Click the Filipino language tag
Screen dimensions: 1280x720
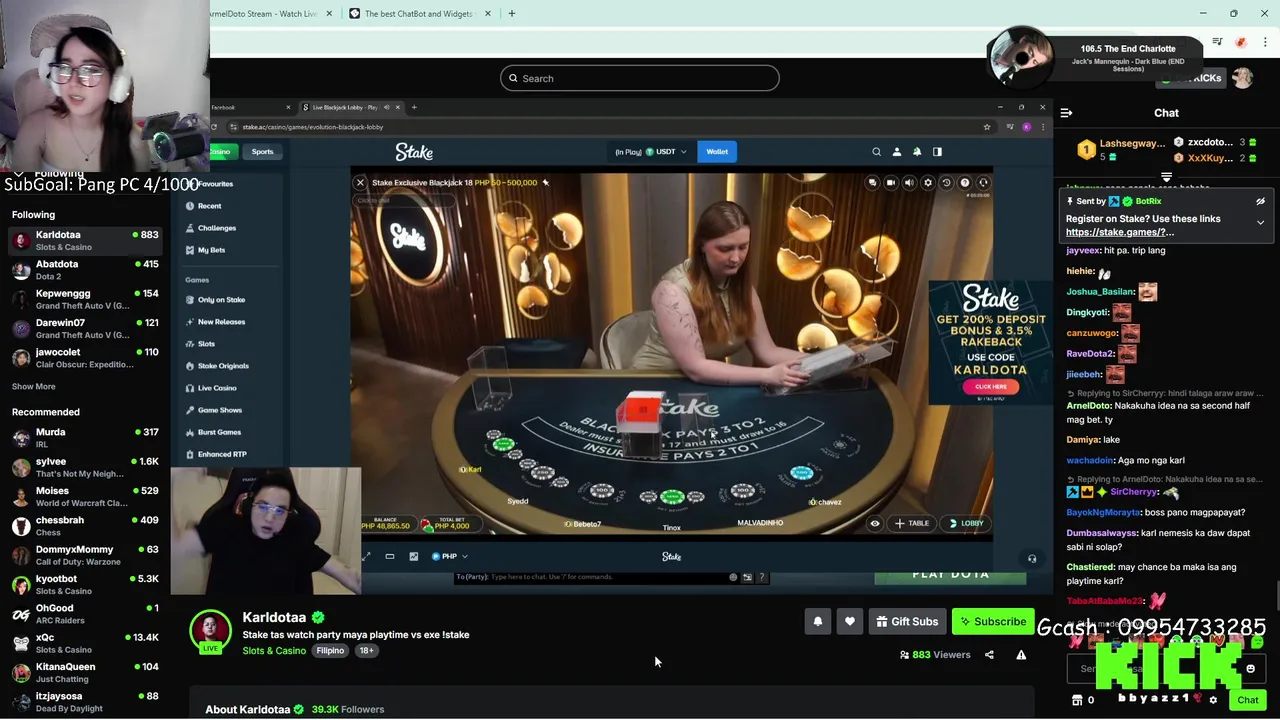tap(330, 651)
